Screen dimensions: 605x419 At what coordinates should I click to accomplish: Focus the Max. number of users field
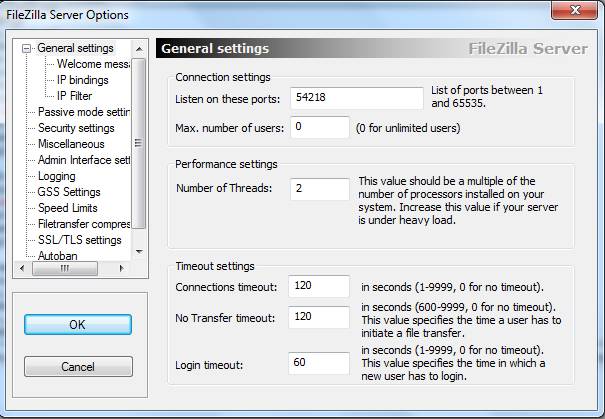point(320,127)
